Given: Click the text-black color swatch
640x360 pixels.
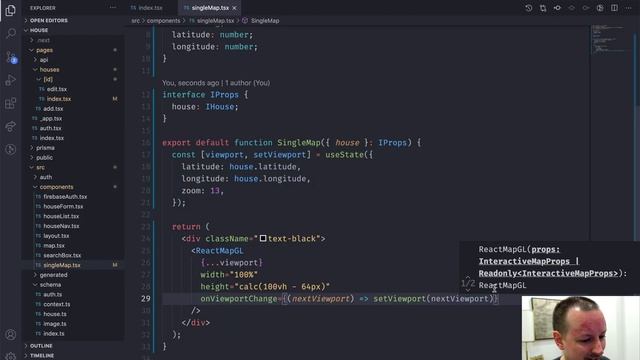Looking at the screenshot, I should tap(263, 238).
